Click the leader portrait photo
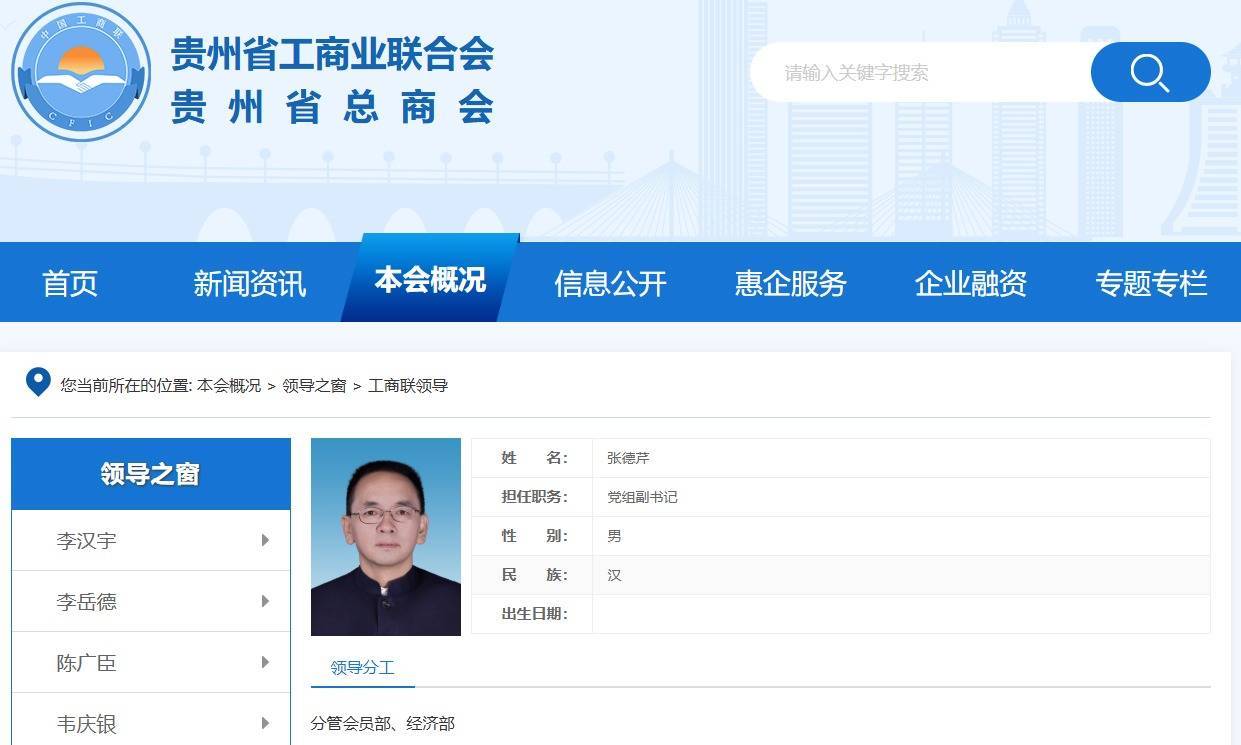Screen dimensions: 1241x745 [x=386, y=536]
